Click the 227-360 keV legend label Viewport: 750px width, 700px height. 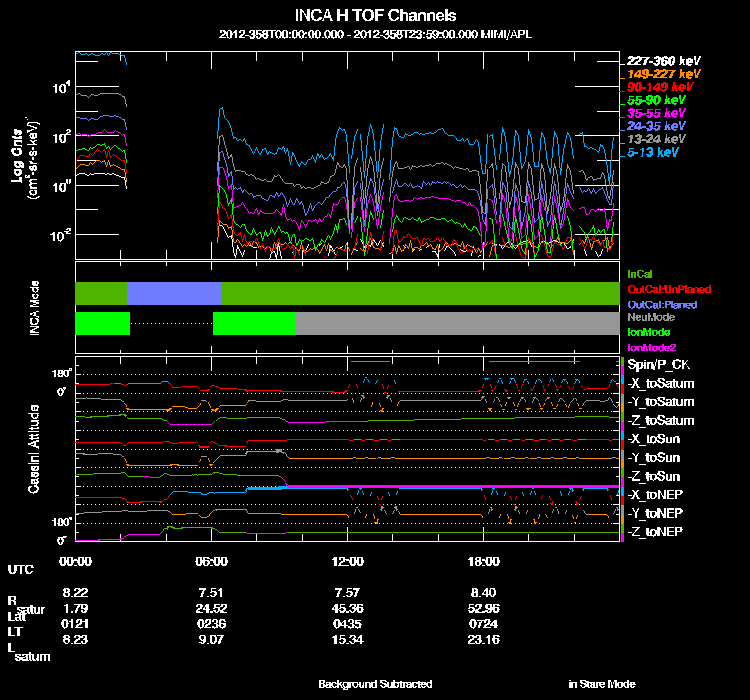pos(660,61)
